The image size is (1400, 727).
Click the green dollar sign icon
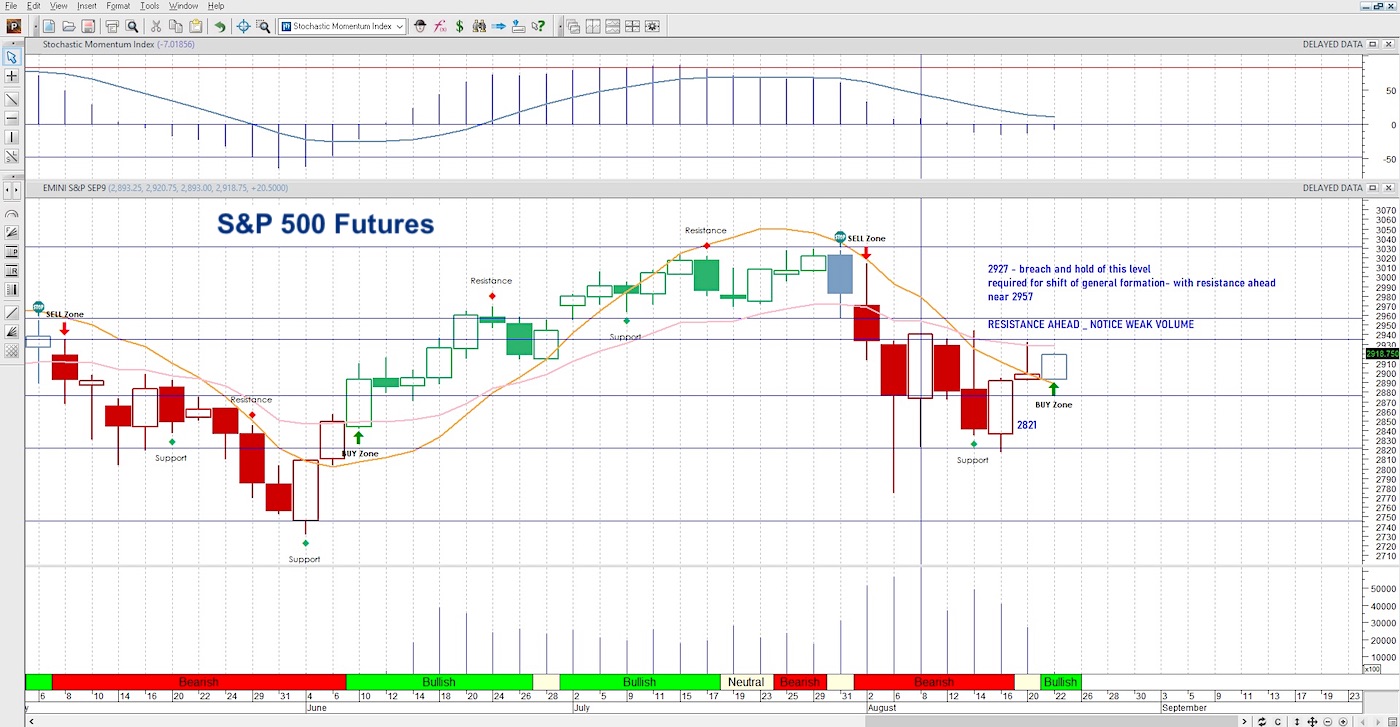coord(460,26)
